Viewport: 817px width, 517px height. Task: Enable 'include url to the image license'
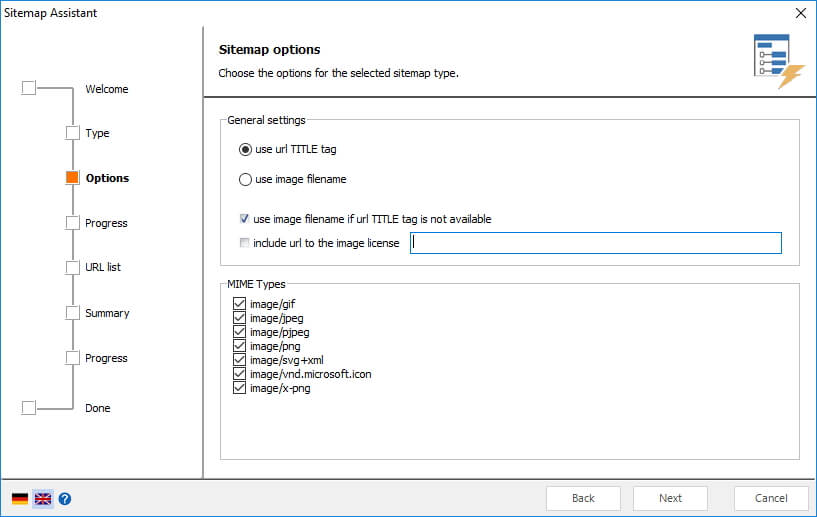(244, 243)
